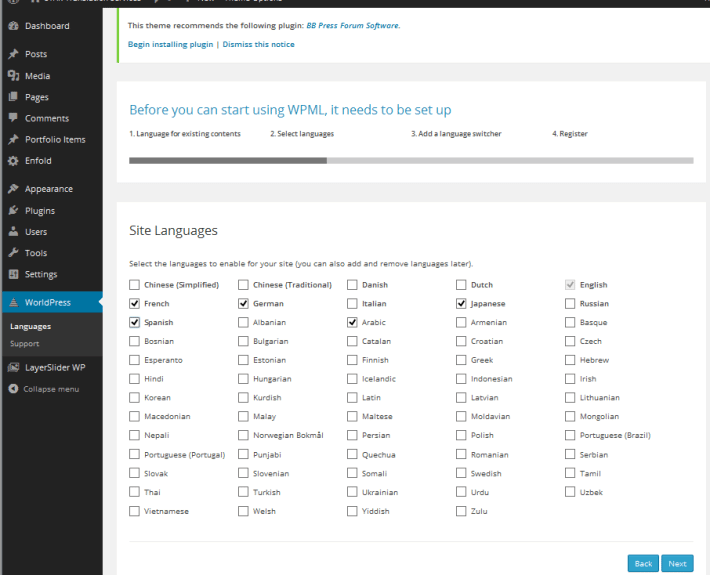Check the Turkish language checkbox
The width and height of the screenshot is (710, 575).
(243, 492)
